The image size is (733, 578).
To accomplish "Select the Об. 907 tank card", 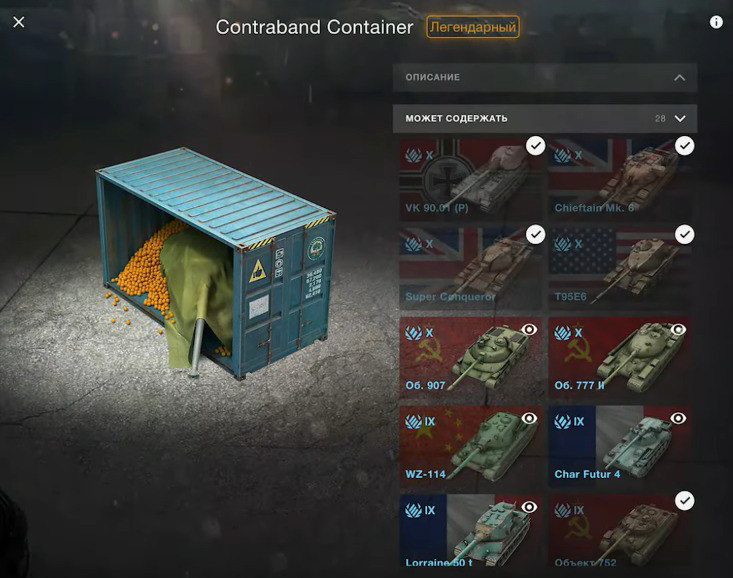I will (471, 357).
